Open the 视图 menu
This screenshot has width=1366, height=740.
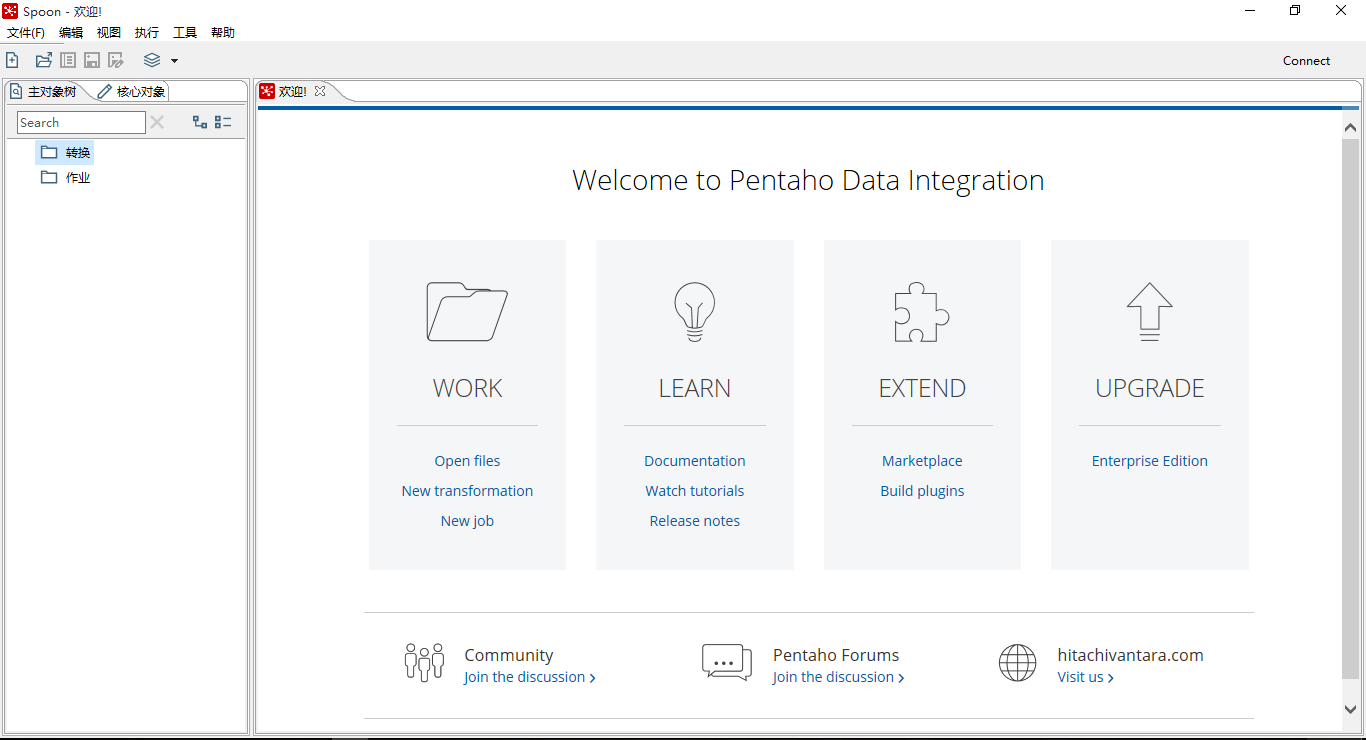pyautogui.click(x=109, y=33)
